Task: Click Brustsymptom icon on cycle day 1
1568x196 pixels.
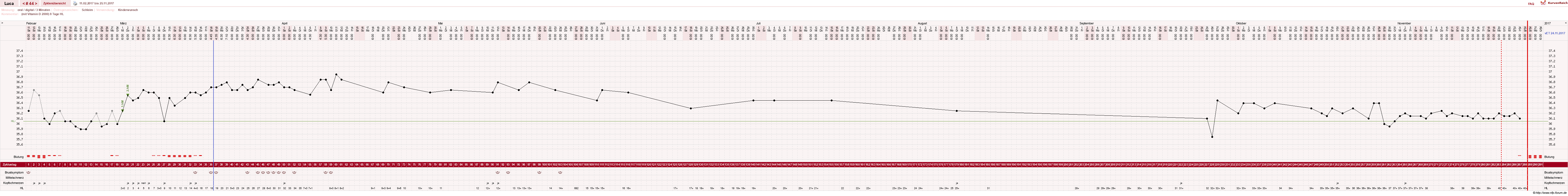Action: [29, 172]
